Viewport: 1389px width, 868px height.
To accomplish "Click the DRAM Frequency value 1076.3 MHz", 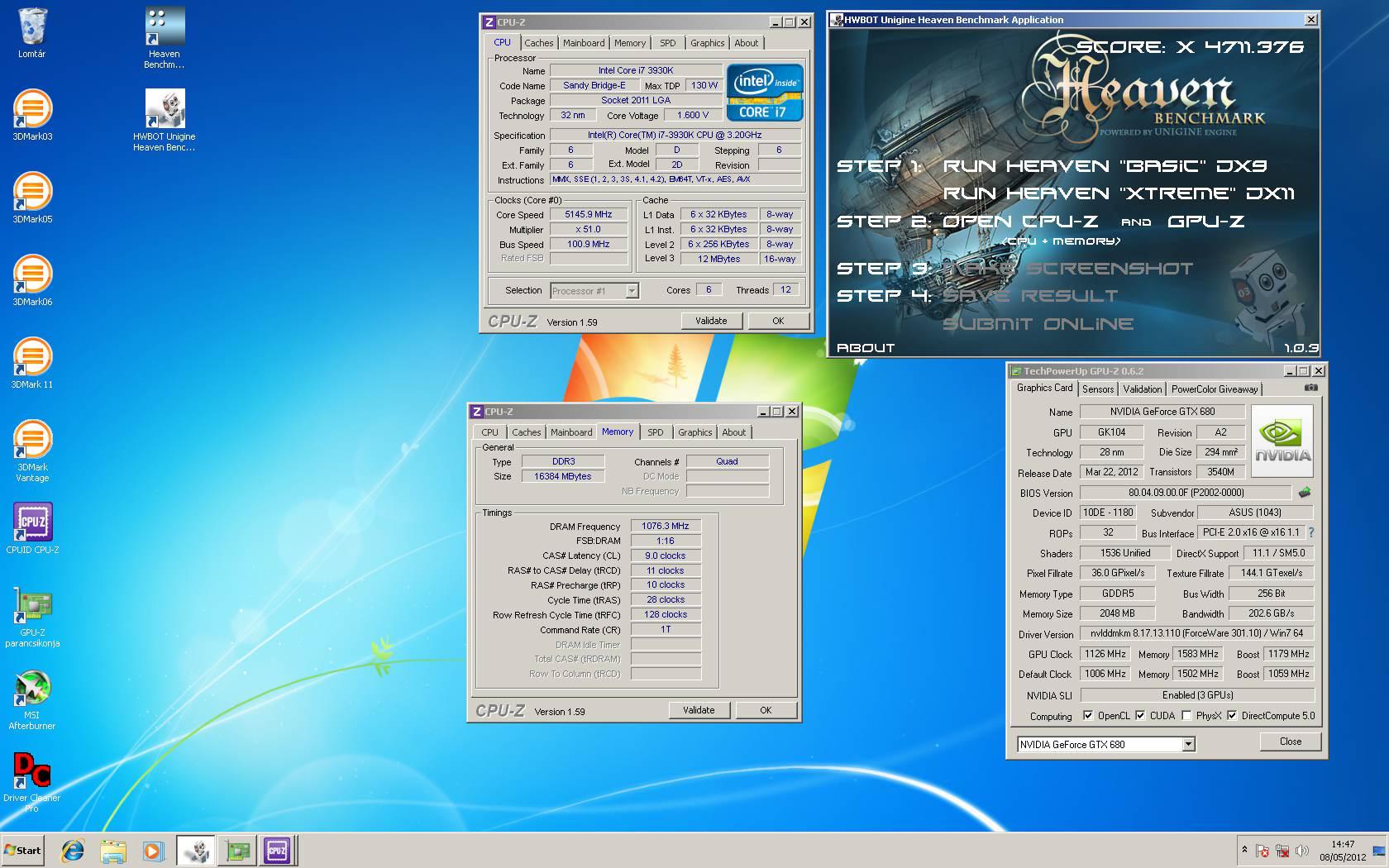I will pos(666,526).
